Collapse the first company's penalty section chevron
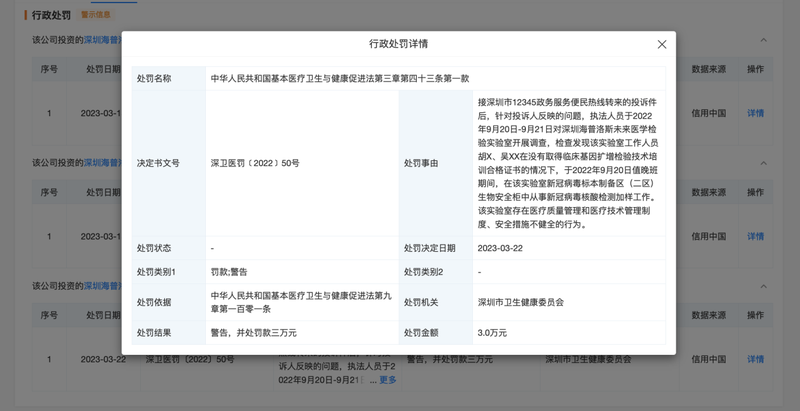Screen dimensions: 800x411 coord(764,40)
